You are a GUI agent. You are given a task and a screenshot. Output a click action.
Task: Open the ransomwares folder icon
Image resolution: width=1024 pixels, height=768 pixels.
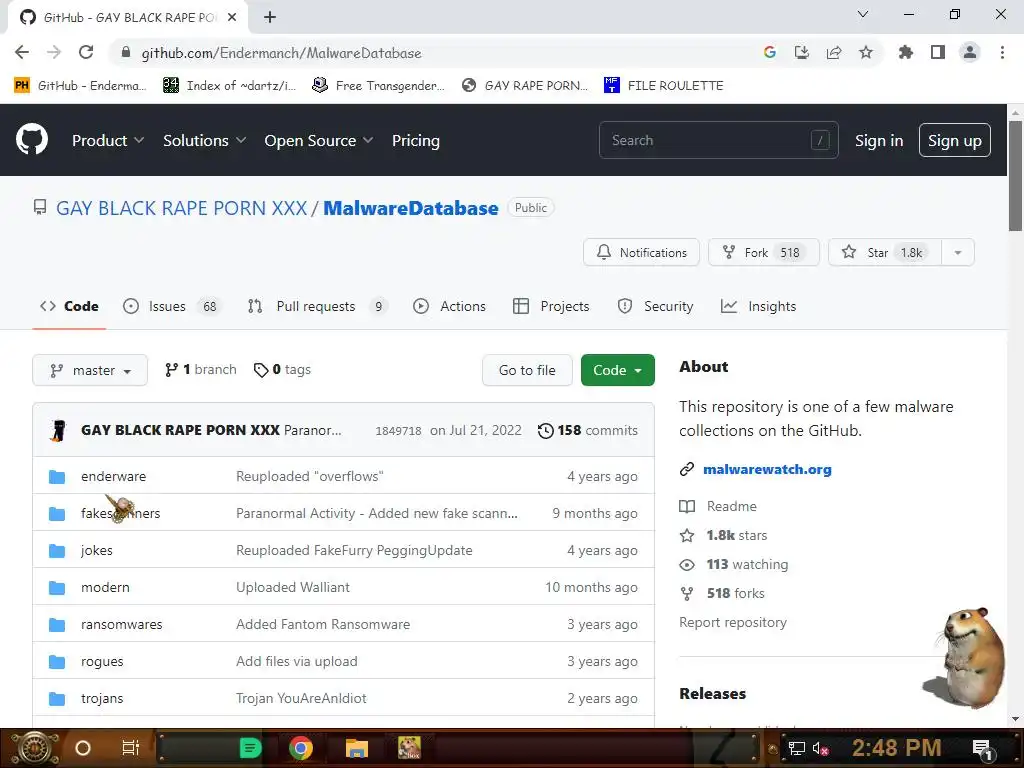[x=57, y=625]
